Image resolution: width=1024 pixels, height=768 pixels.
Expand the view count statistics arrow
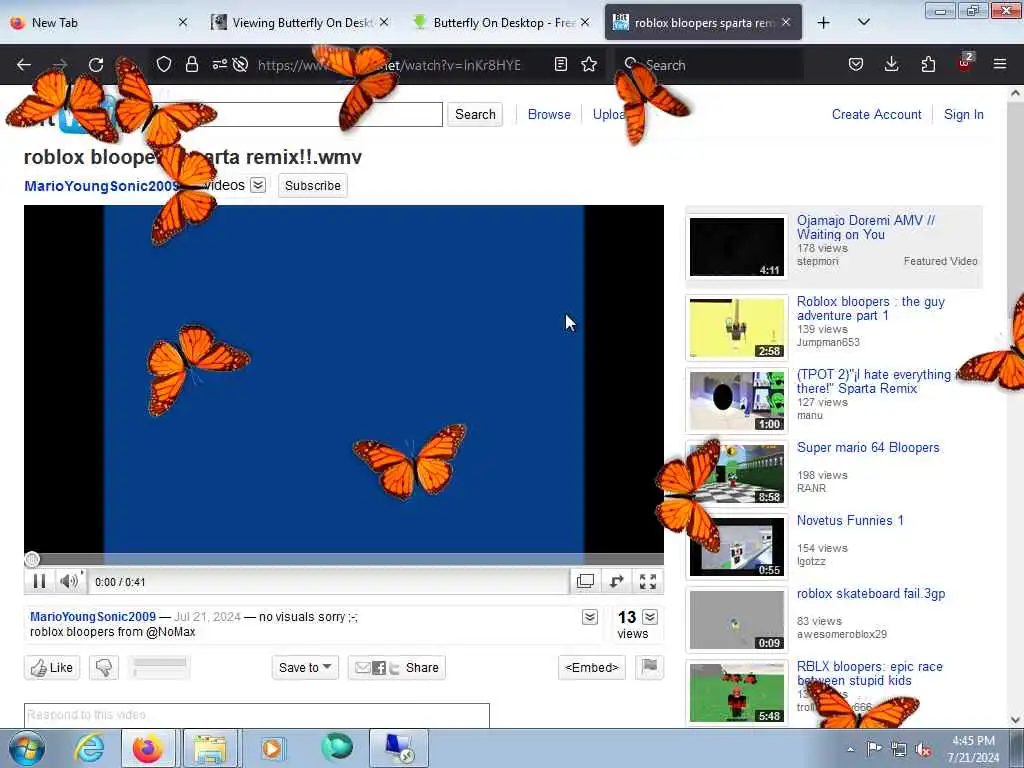click(650, 617)
